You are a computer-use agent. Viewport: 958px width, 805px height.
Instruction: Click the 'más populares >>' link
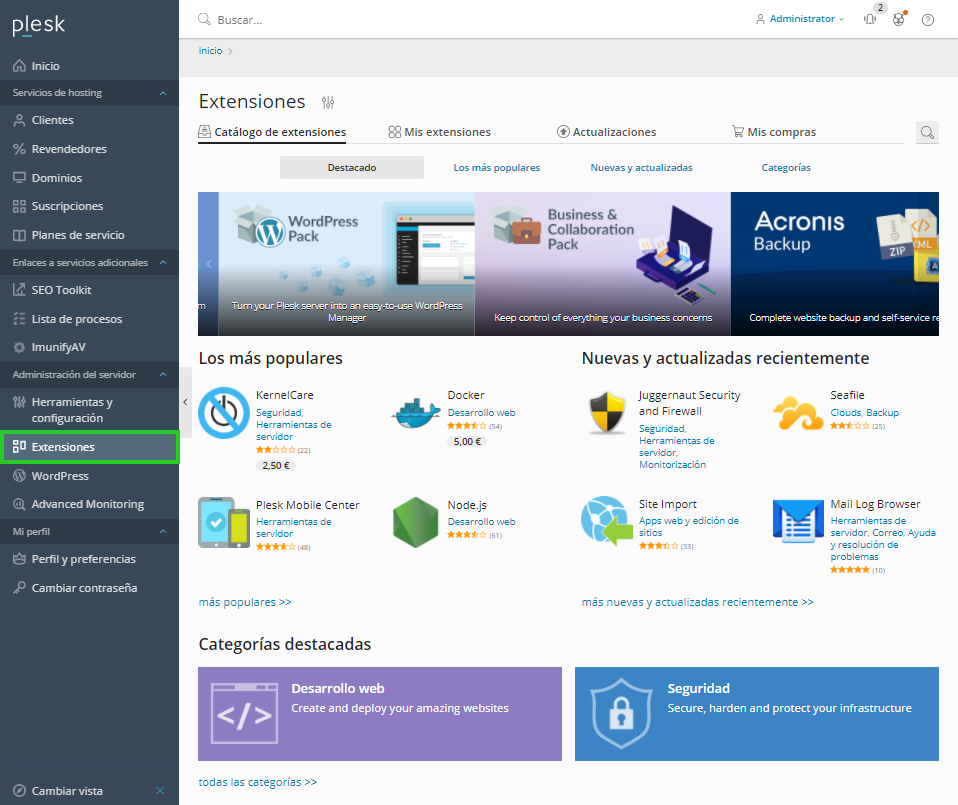(x=245, y=602)
